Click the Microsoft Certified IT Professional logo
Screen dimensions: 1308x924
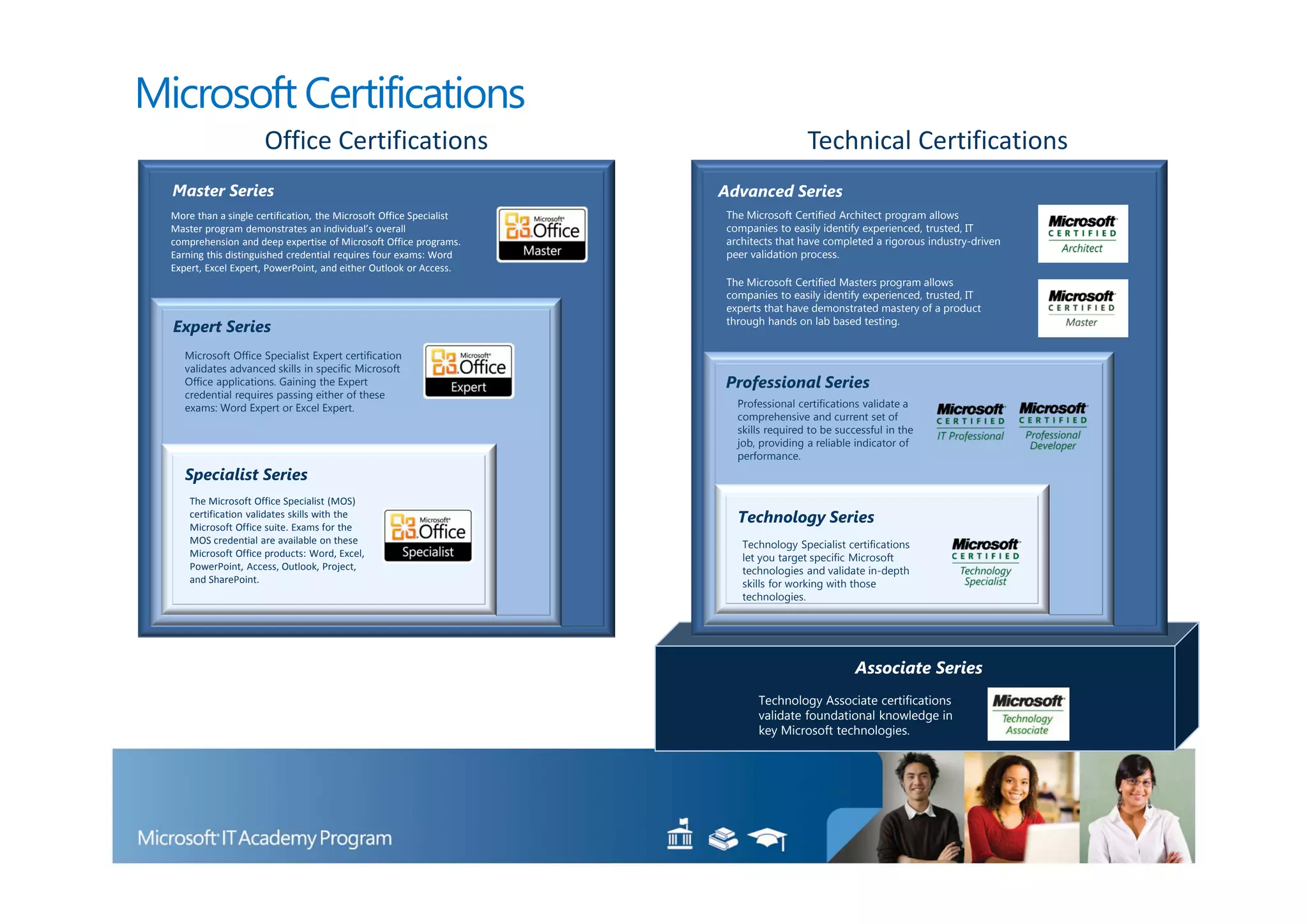(x=970, y=423)
